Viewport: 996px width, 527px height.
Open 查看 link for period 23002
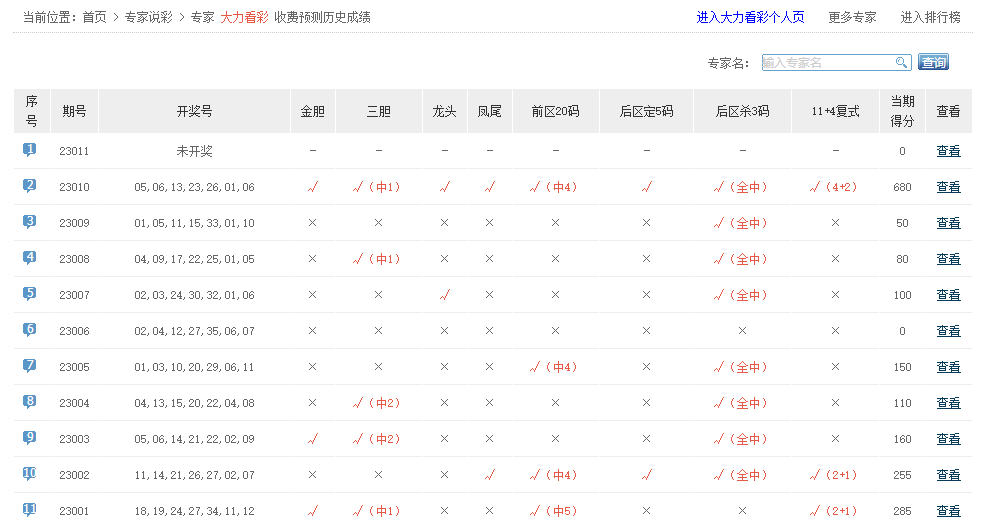(x=948, y=475)
